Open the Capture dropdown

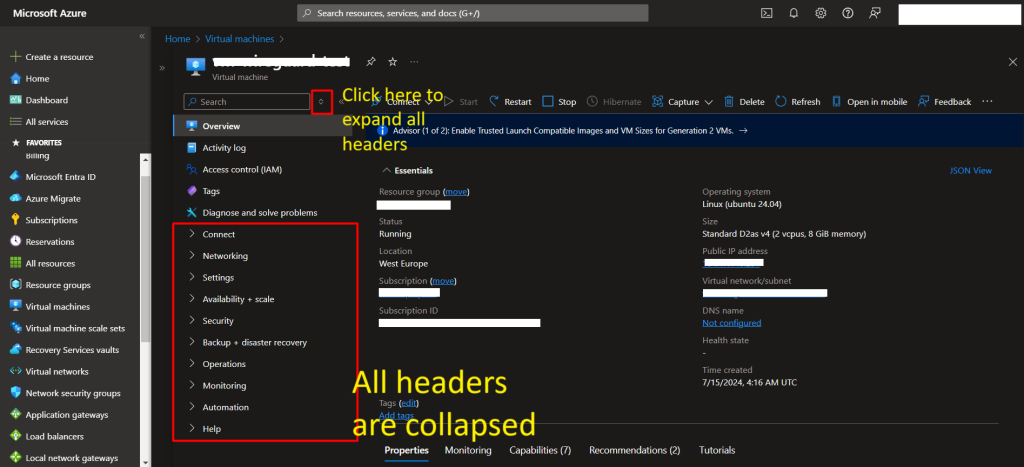point(682,102)
